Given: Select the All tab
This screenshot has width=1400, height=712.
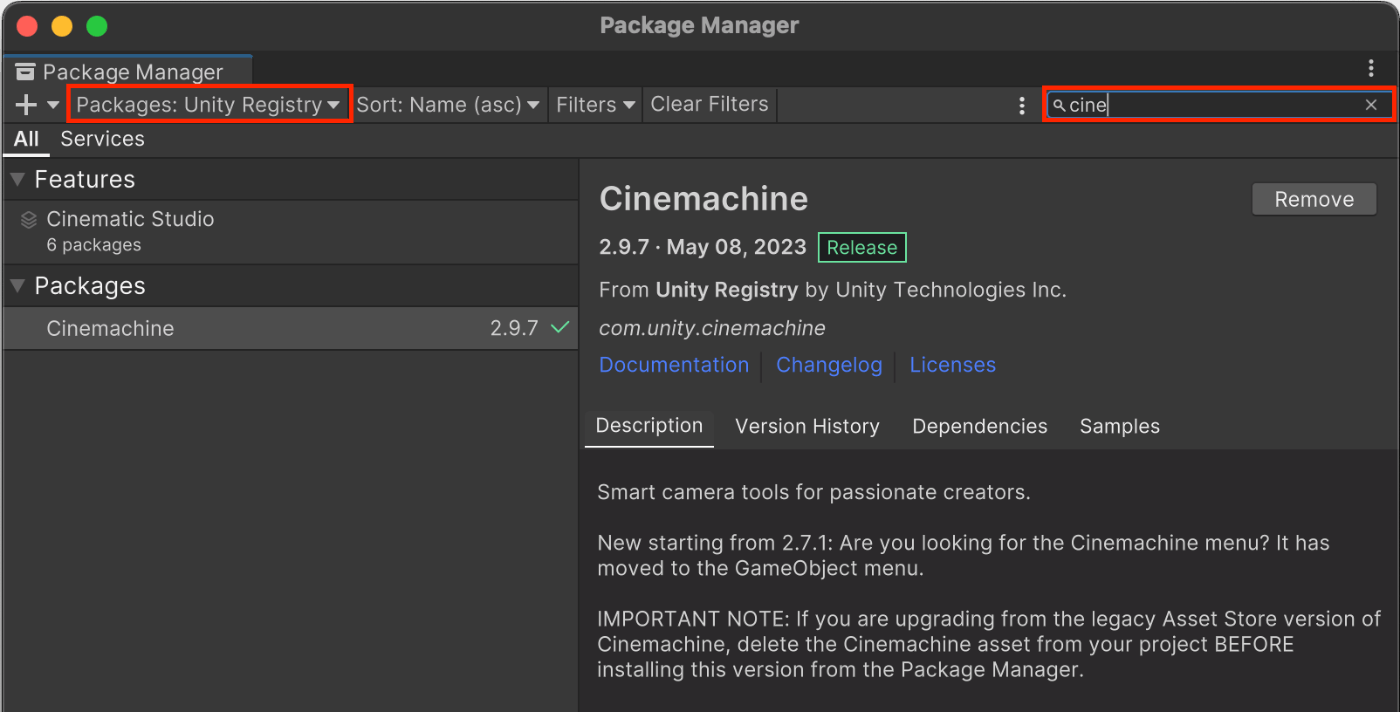Looking at the screenshot, I should tap(26, 139).
